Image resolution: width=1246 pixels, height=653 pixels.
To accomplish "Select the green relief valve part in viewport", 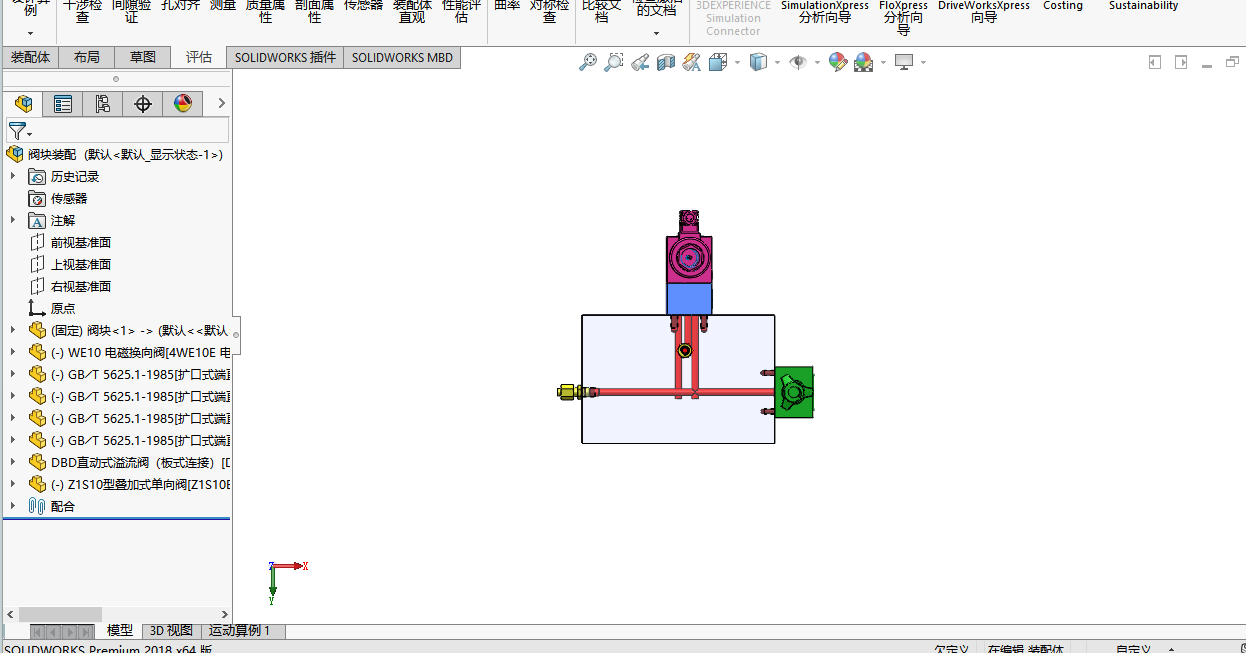I will click(794, 392).
